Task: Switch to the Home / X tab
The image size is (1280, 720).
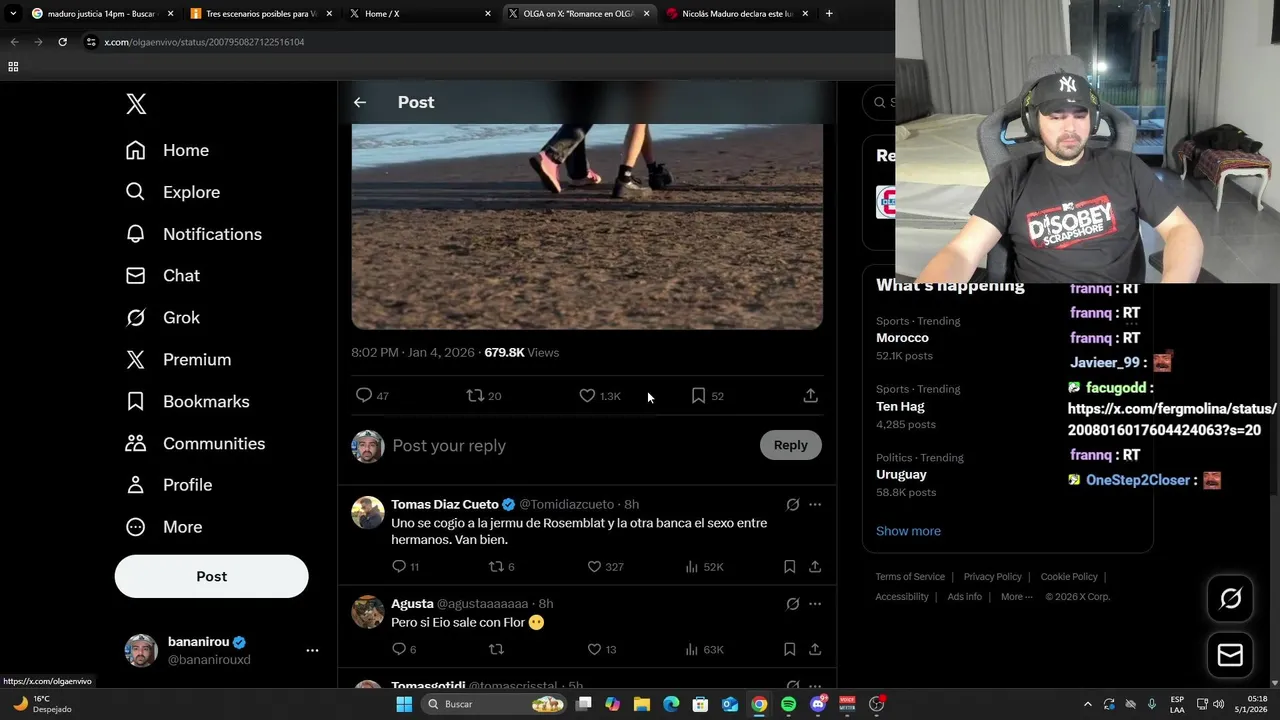Action: (x=418, y=14)
